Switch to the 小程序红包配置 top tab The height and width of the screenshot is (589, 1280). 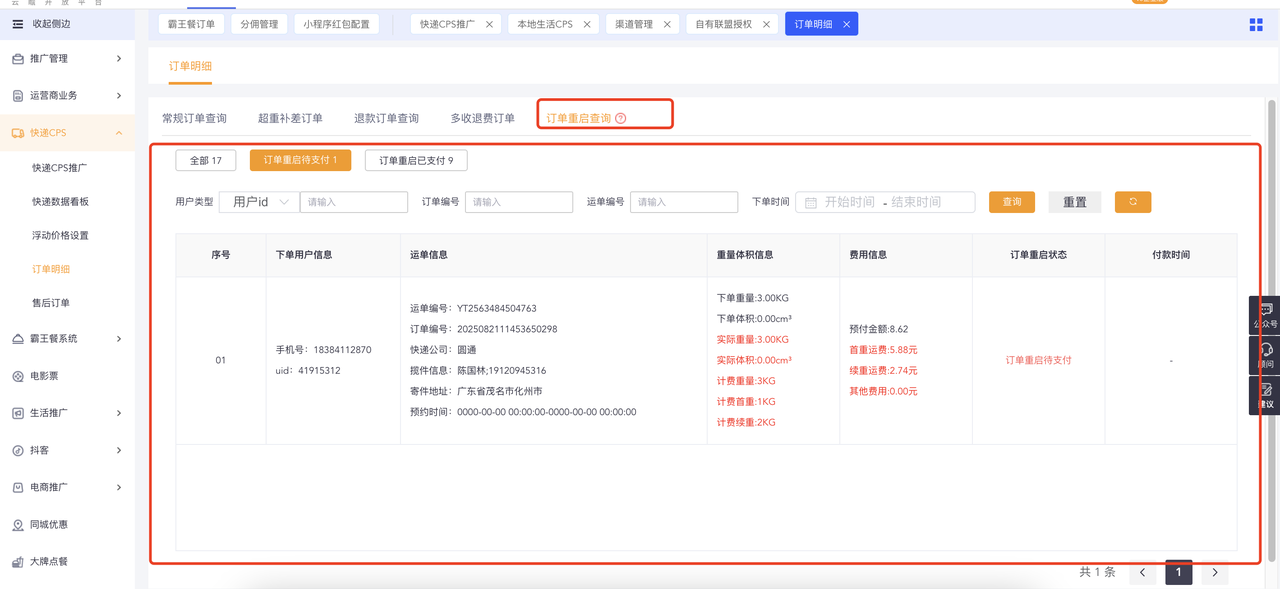(x=336, y=25)
